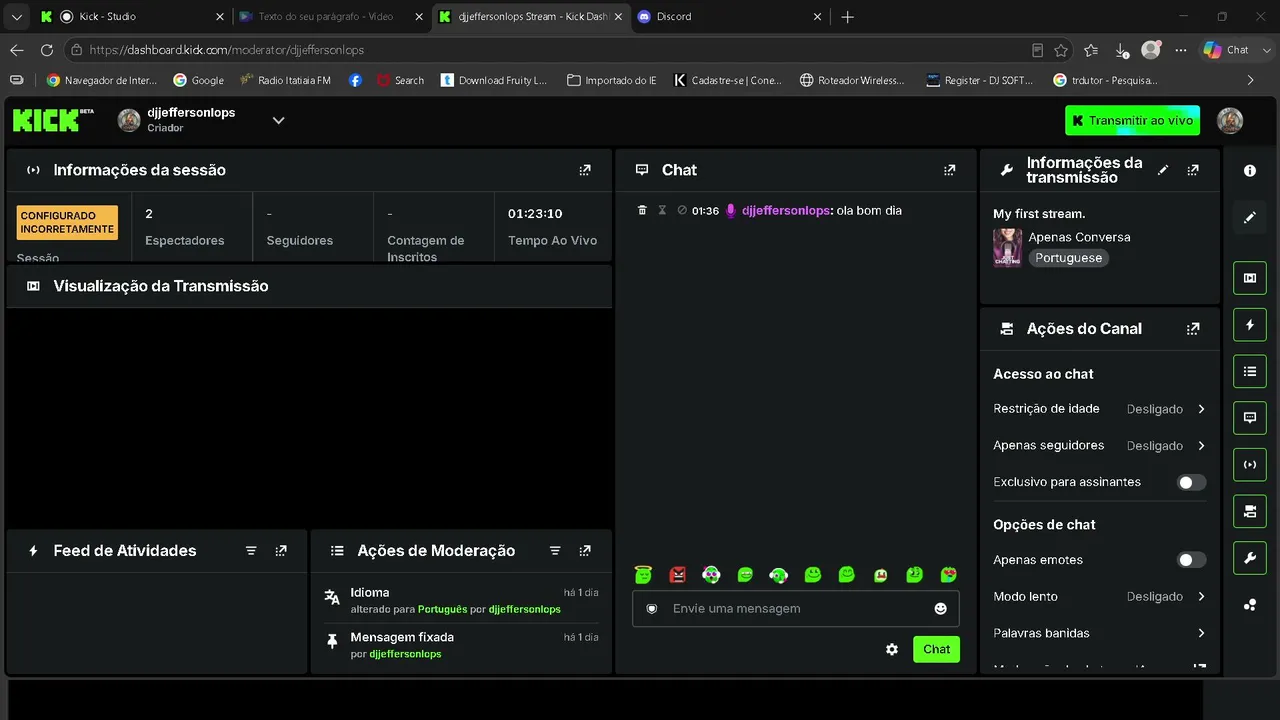Toggle the stream preview panel icon in sidebar
Image resolution: width=1280 pixels, height=720 pixels.
click(1249, 278)
